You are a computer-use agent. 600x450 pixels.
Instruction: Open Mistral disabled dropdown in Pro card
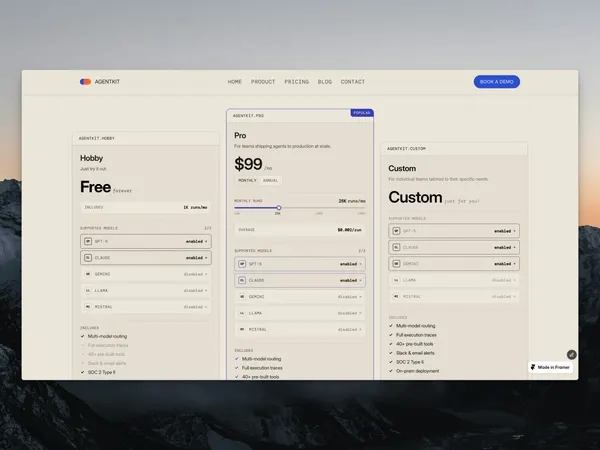(x=349, y=329)
